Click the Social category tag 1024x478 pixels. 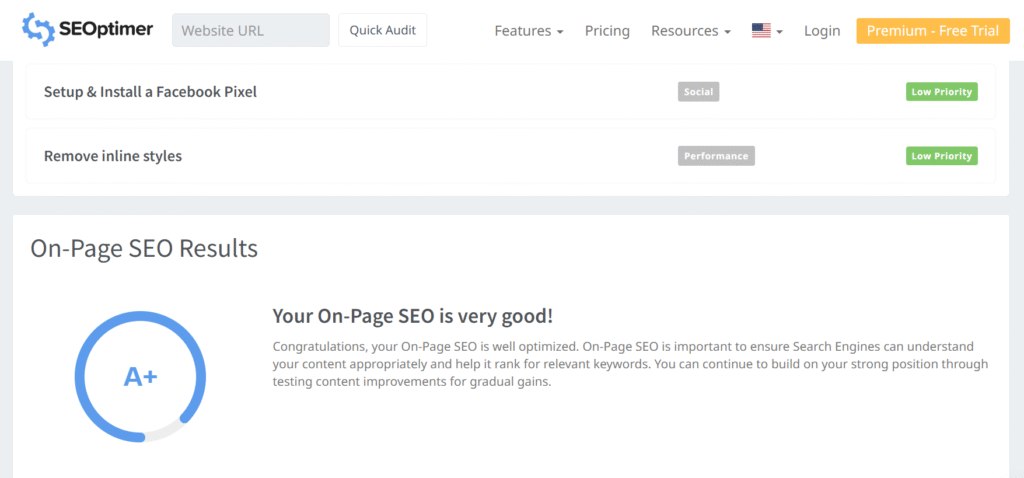click(698, 92)
